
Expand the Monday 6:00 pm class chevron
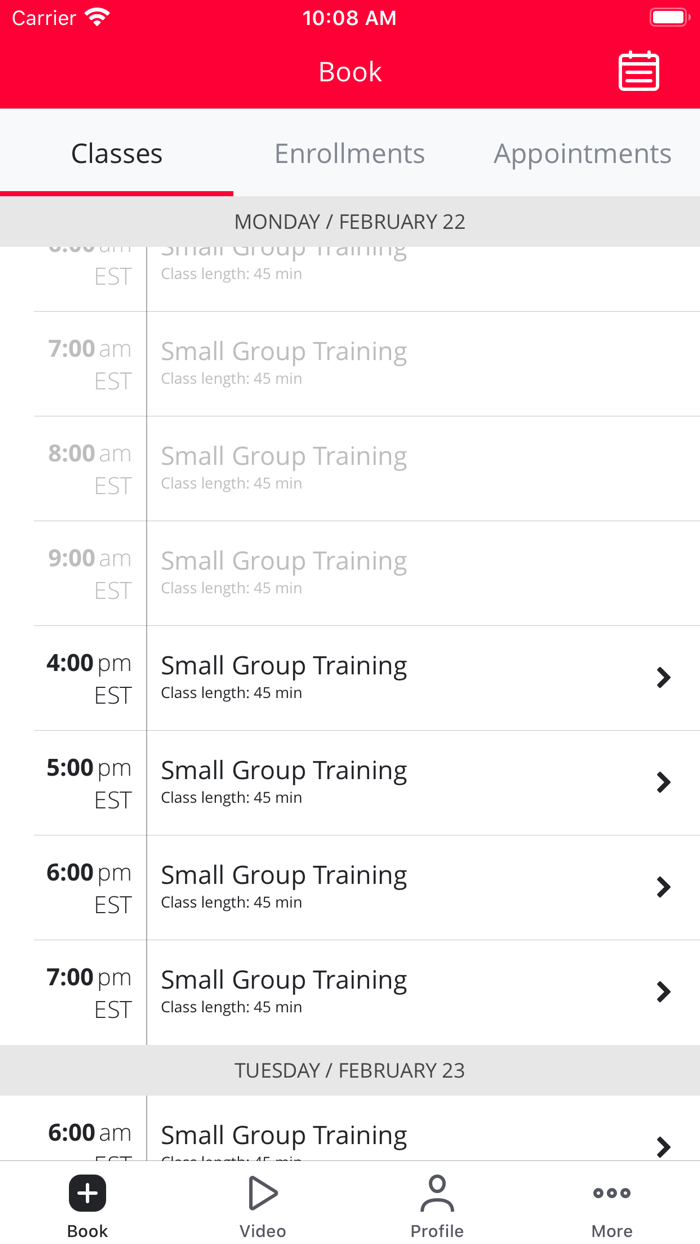(x=663, y=887)
